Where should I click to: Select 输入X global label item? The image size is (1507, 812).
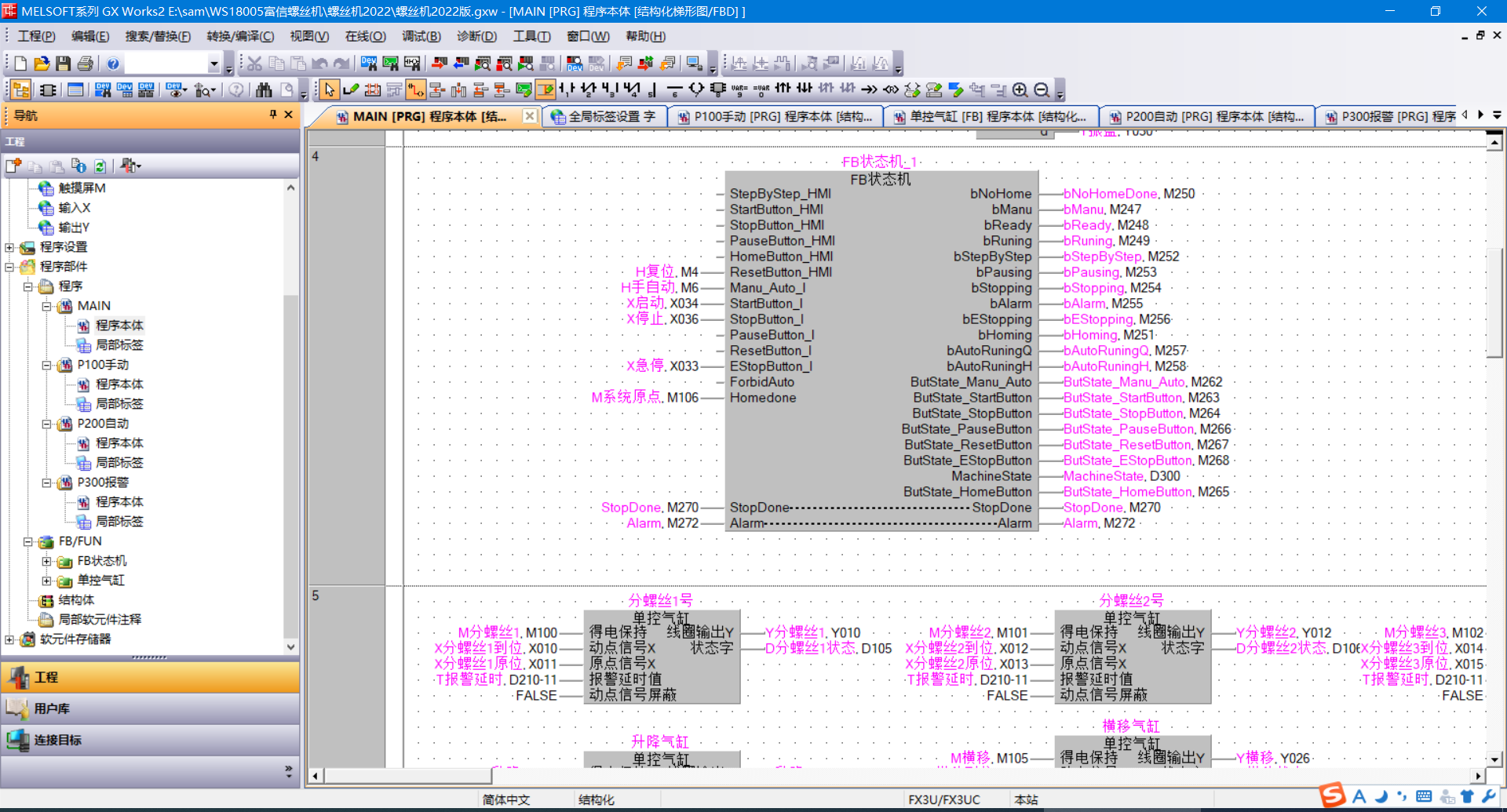click(75, 208)
